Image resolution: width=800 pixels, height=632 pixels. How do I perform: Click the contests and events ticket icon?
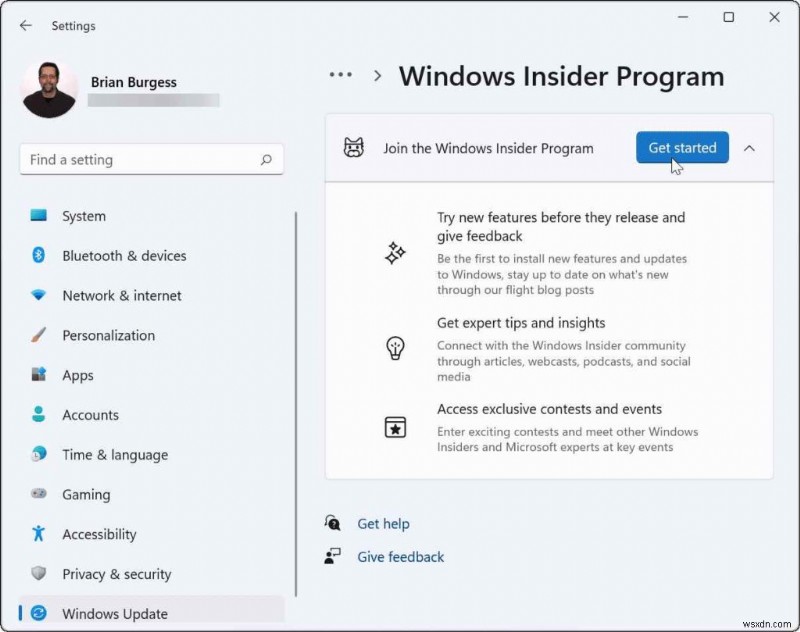[x=395, y=427]
